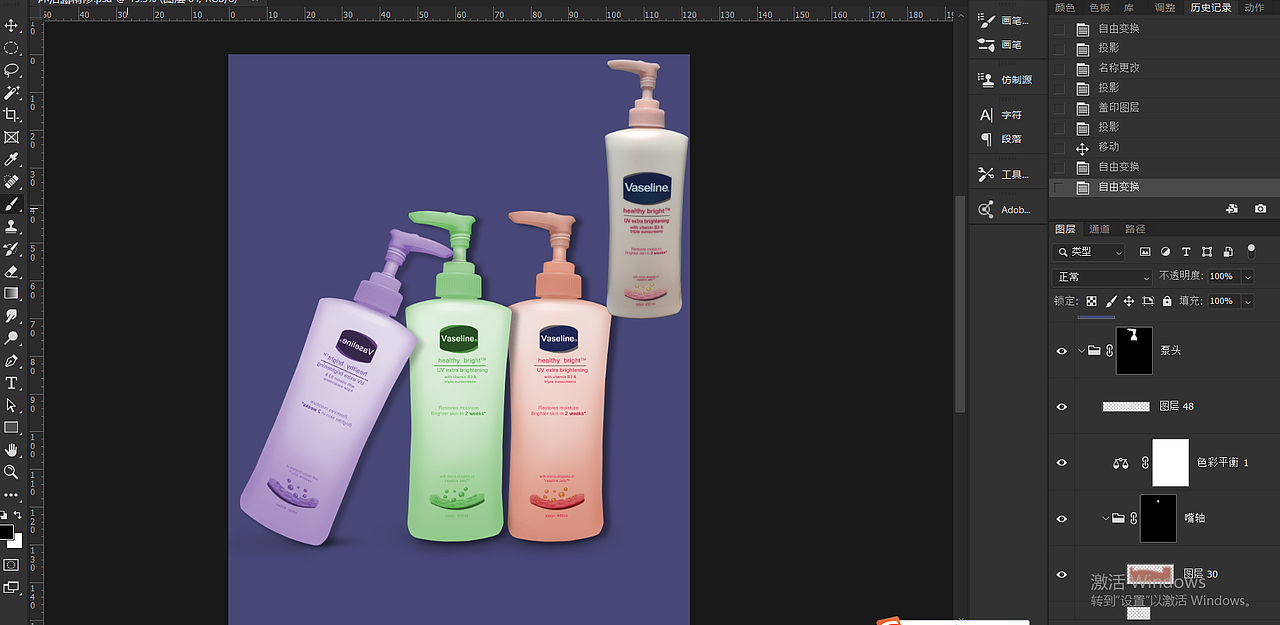Select the Brush tool in toolbar

pyautogui.click(x=12, y=204)
